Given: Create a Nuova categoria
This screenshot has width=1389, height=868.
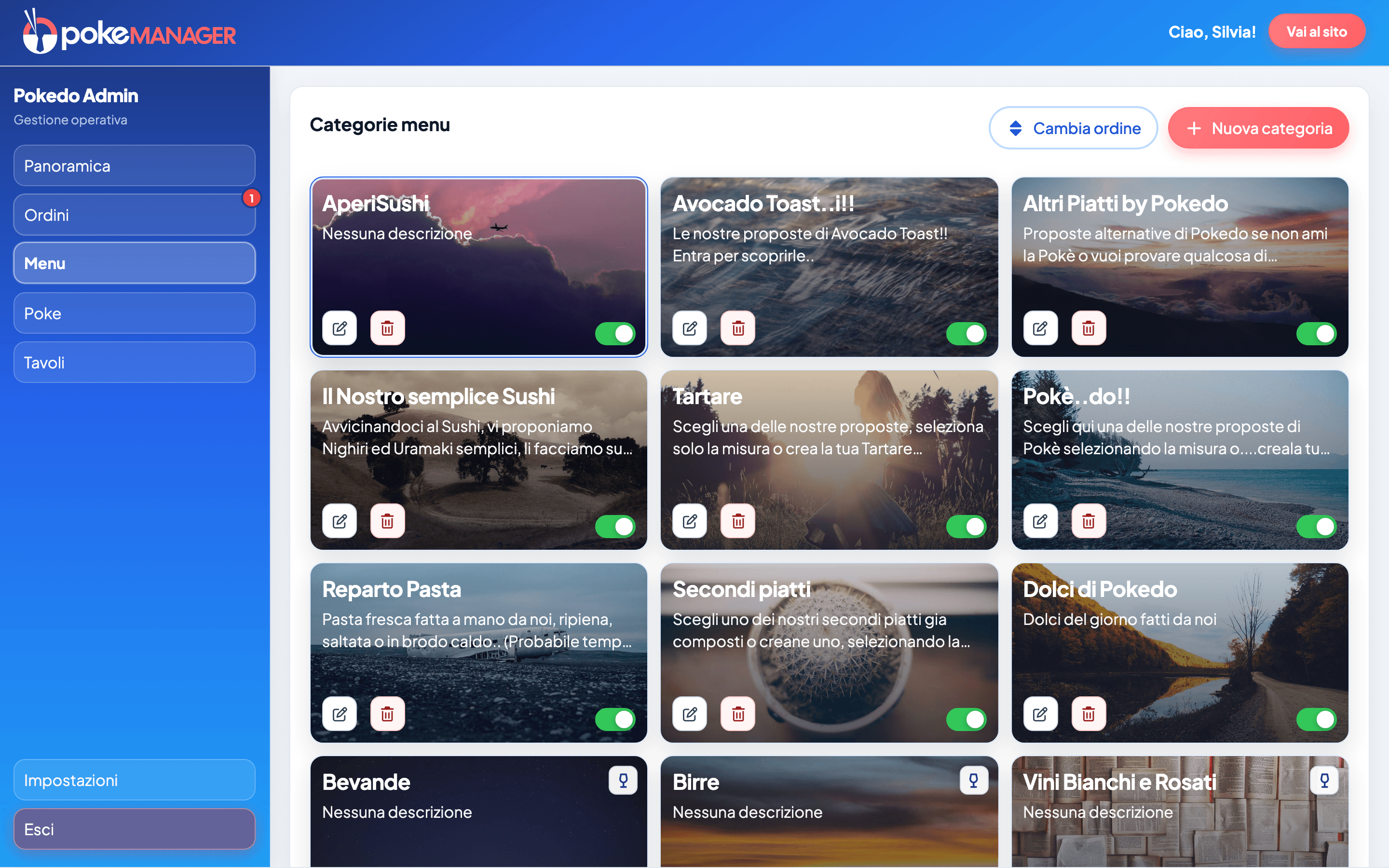Looking at the screenshot, I should pos(1258,128).
